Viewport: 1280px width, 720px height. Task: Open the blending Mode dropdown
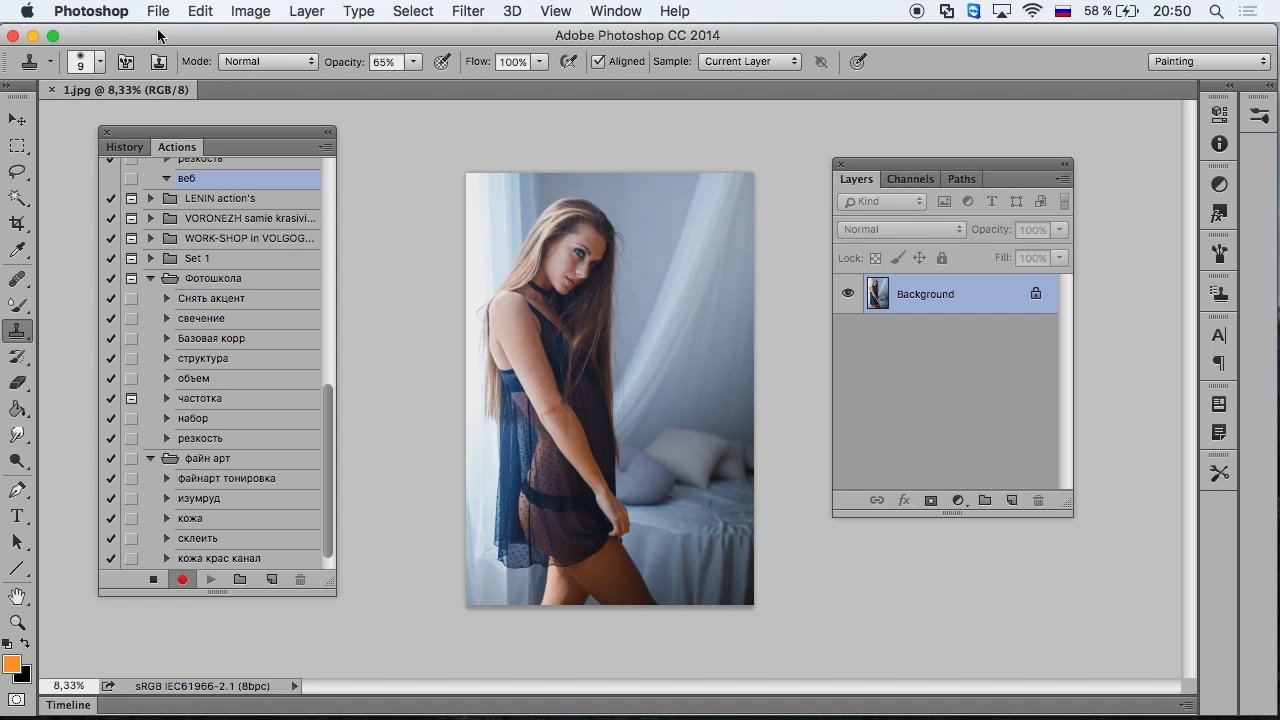point(268,62)
